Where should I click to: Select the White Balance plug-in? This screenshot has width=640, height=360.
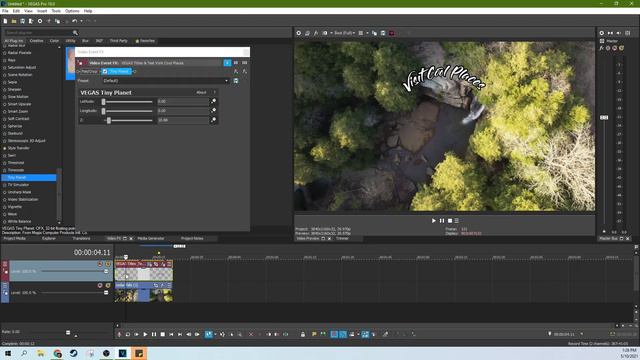pyautogui.click(x=19, y=222)
